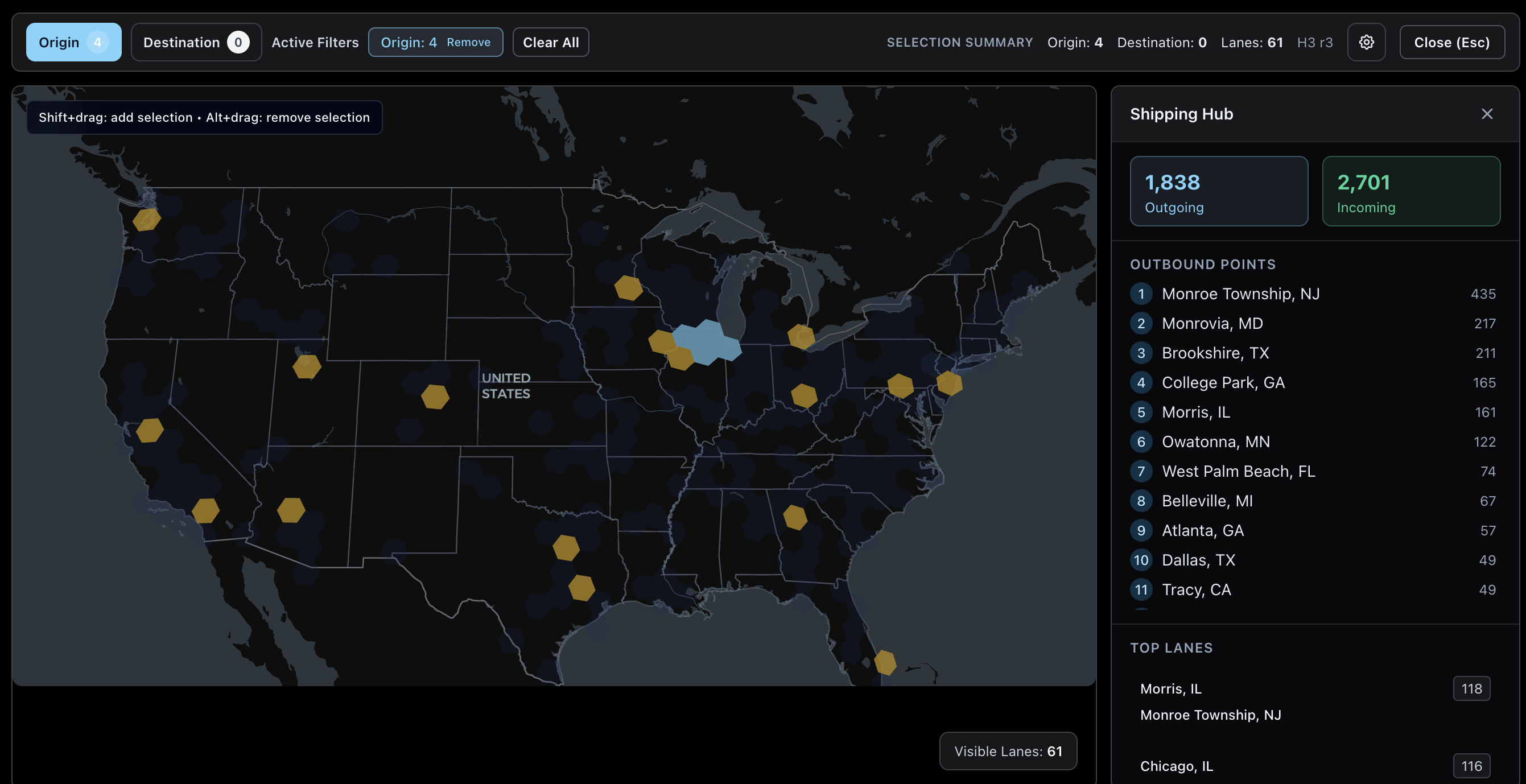
Task: Toggle the Incoming 2,701 stat card
Action: coord(1411,191)
